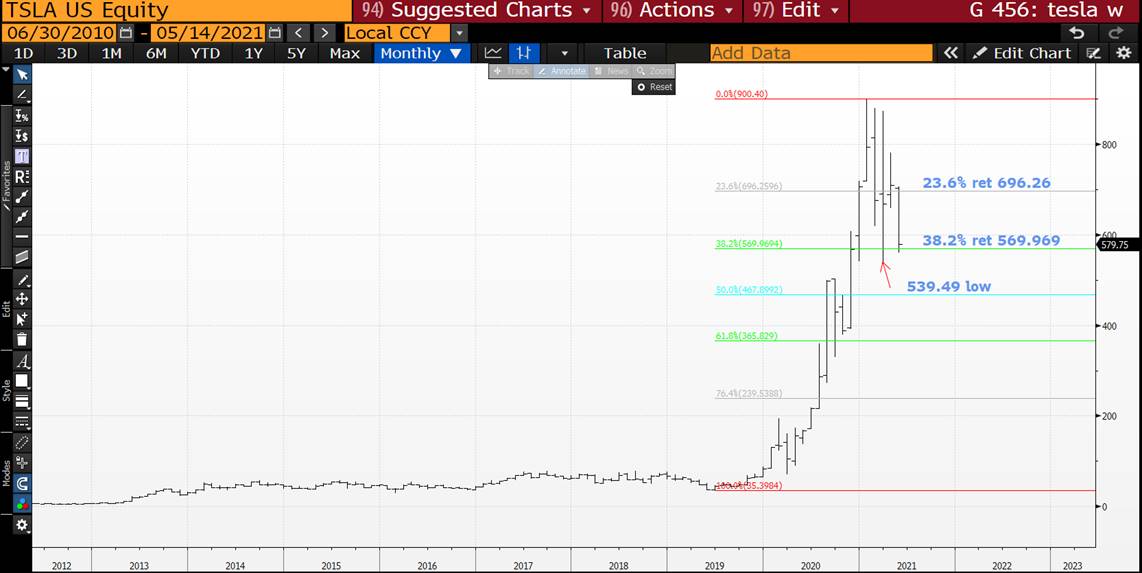This screenshot has width=1142, height=573.
Task: Open the Monthly periodicity dropdown
Action: (420, 53)
